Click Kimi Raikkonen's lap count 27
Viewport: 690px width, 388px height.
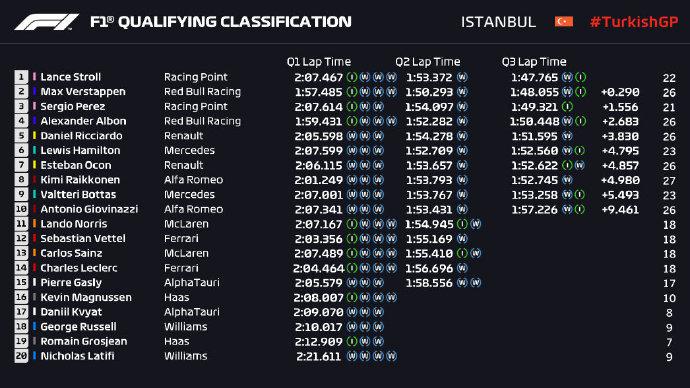[669, 180]
